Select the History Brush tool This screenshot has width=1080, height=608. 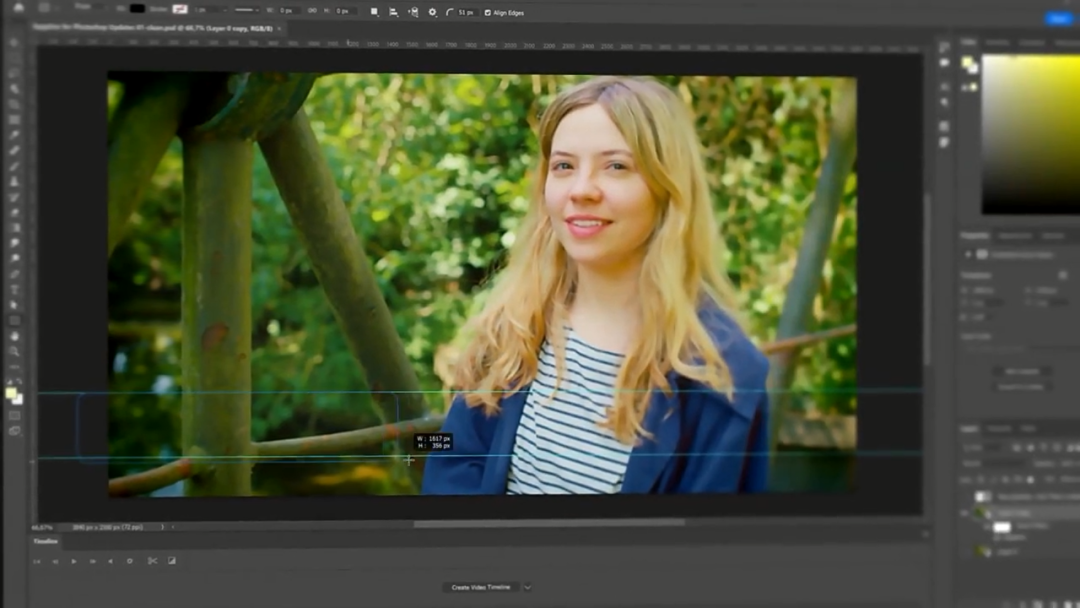(x=14, y=197)
